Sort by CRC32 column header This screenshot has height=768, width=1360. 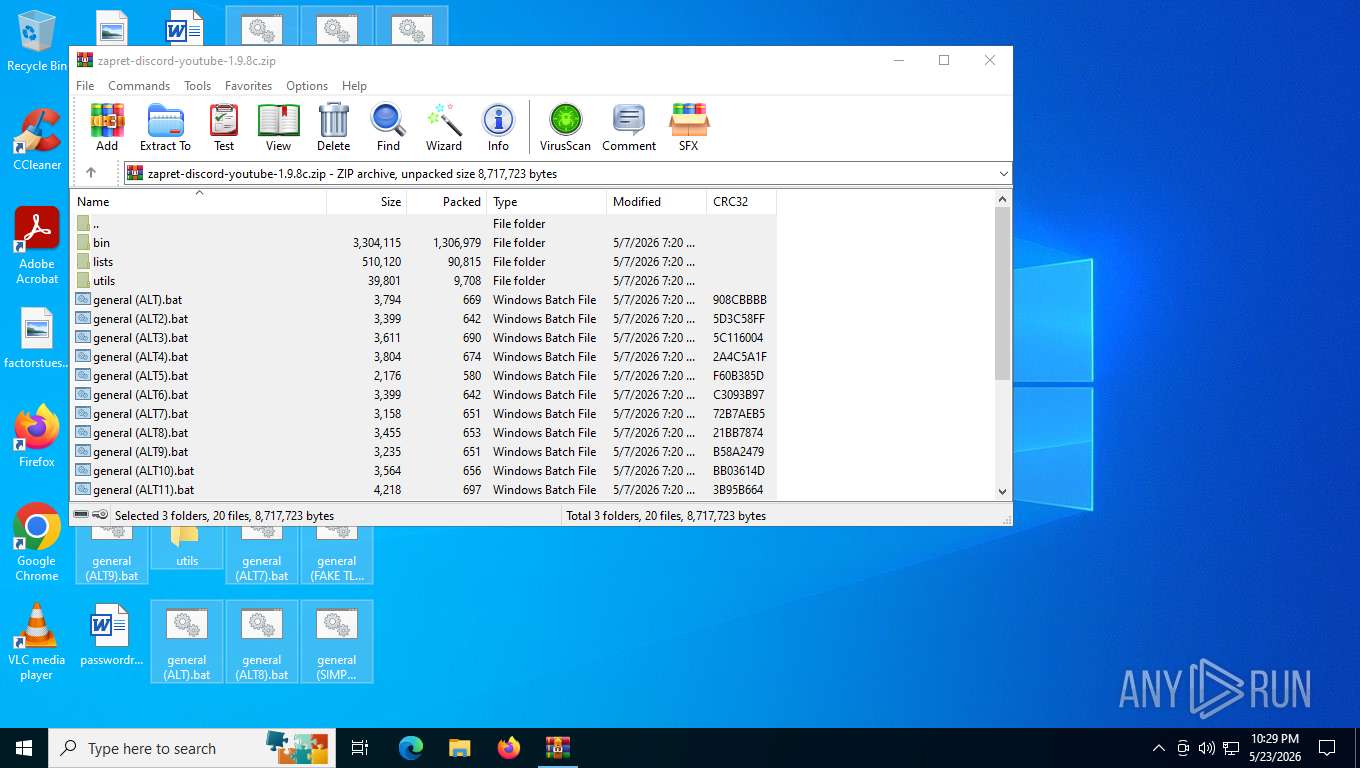click(x=742, y=201)
